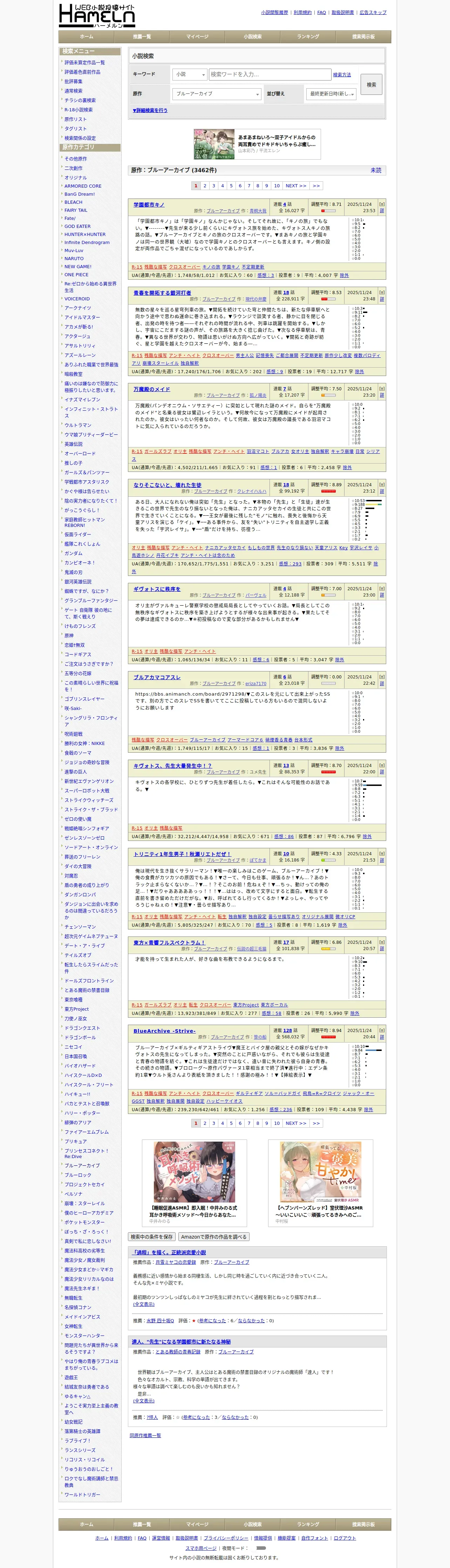
Task: Click the 未読 unread filter link
Action: tap(376, 170)
